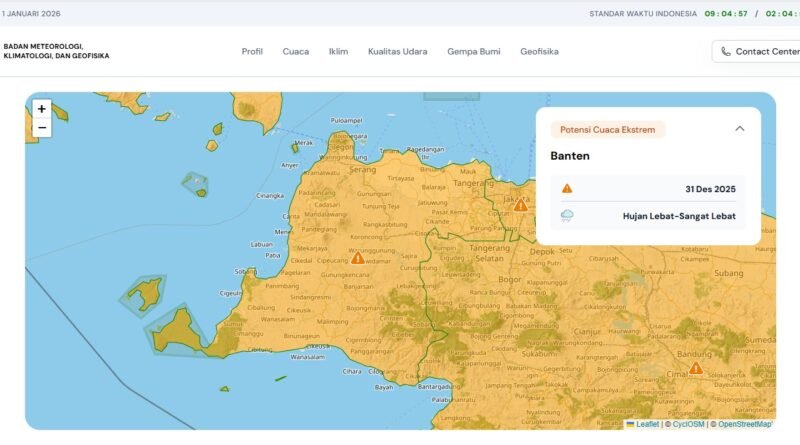Click the warning marker near Bandung

tap(695, 368)
